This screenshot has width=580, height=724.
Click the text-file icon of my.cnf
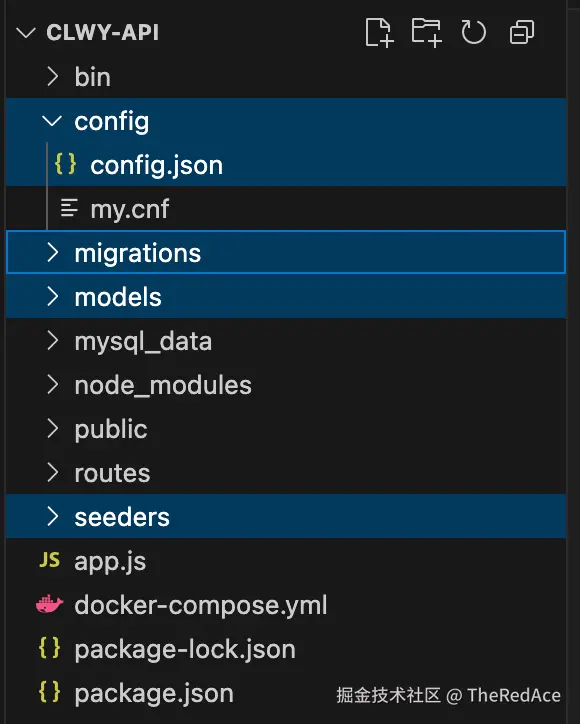coord(69,208)
